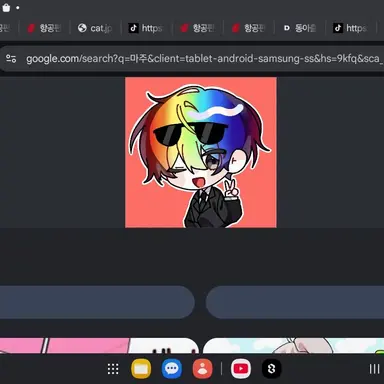Tap the shopping bag notification icon
This screenshot has width=384, height=384.
[6, 7]
